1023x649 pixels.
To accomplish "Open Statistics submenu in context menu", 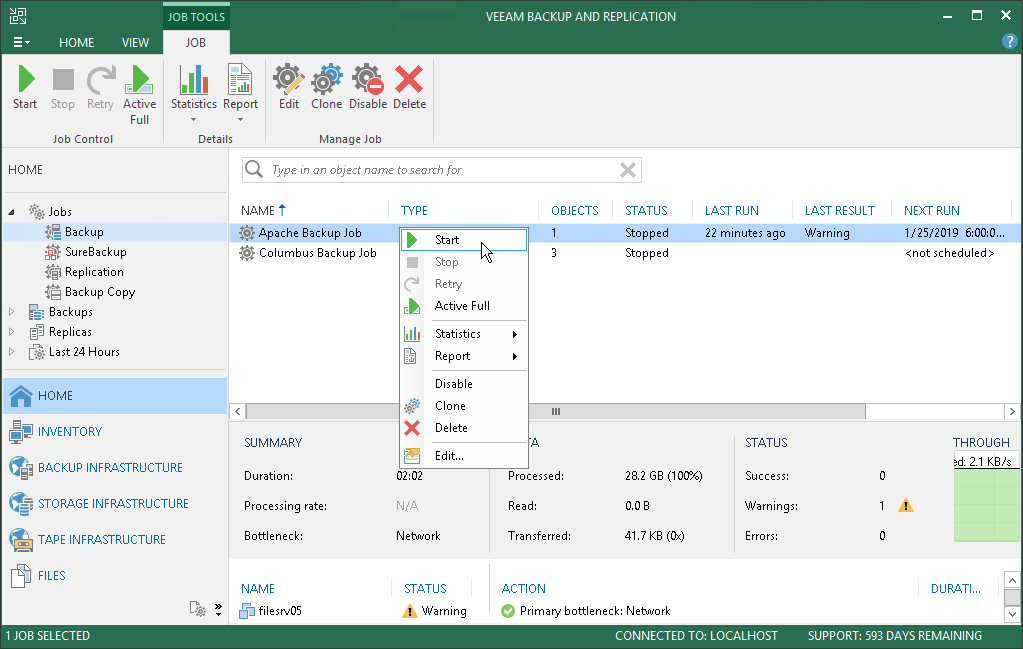I will point(463,334).
